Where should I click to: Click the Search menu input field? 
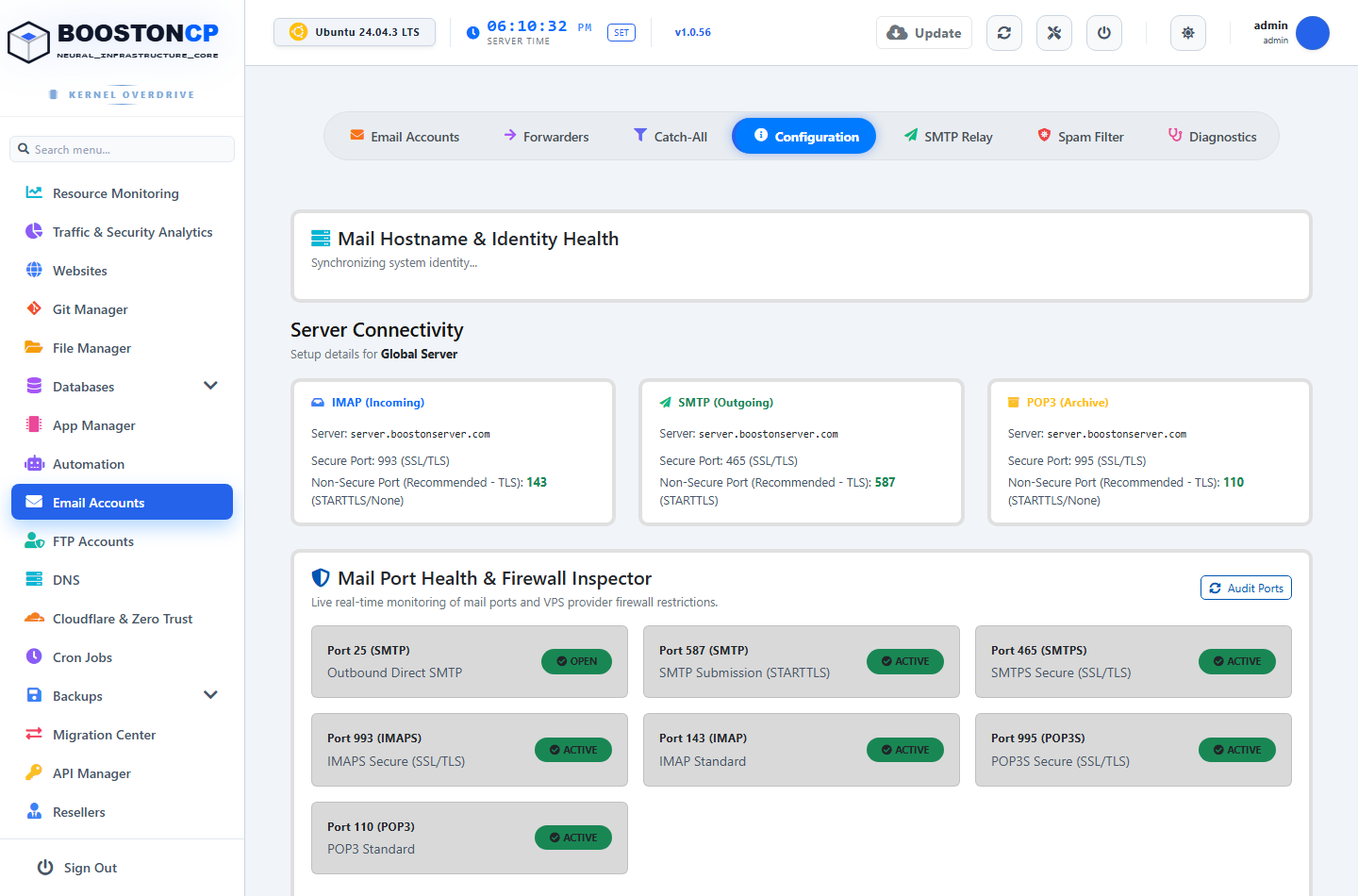pos(122,149)
